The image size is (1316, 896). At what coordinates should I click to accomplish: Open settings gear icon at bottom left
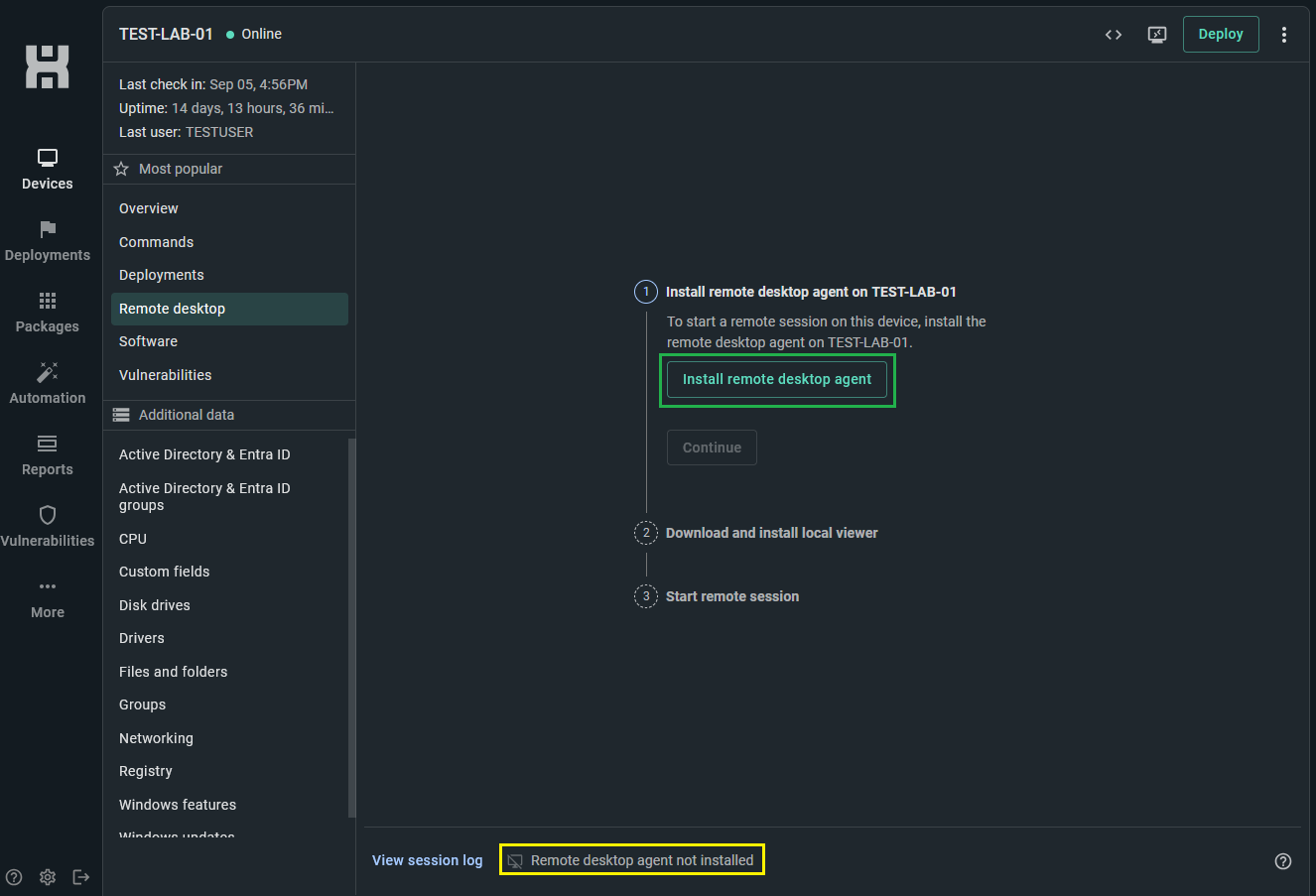48,877
